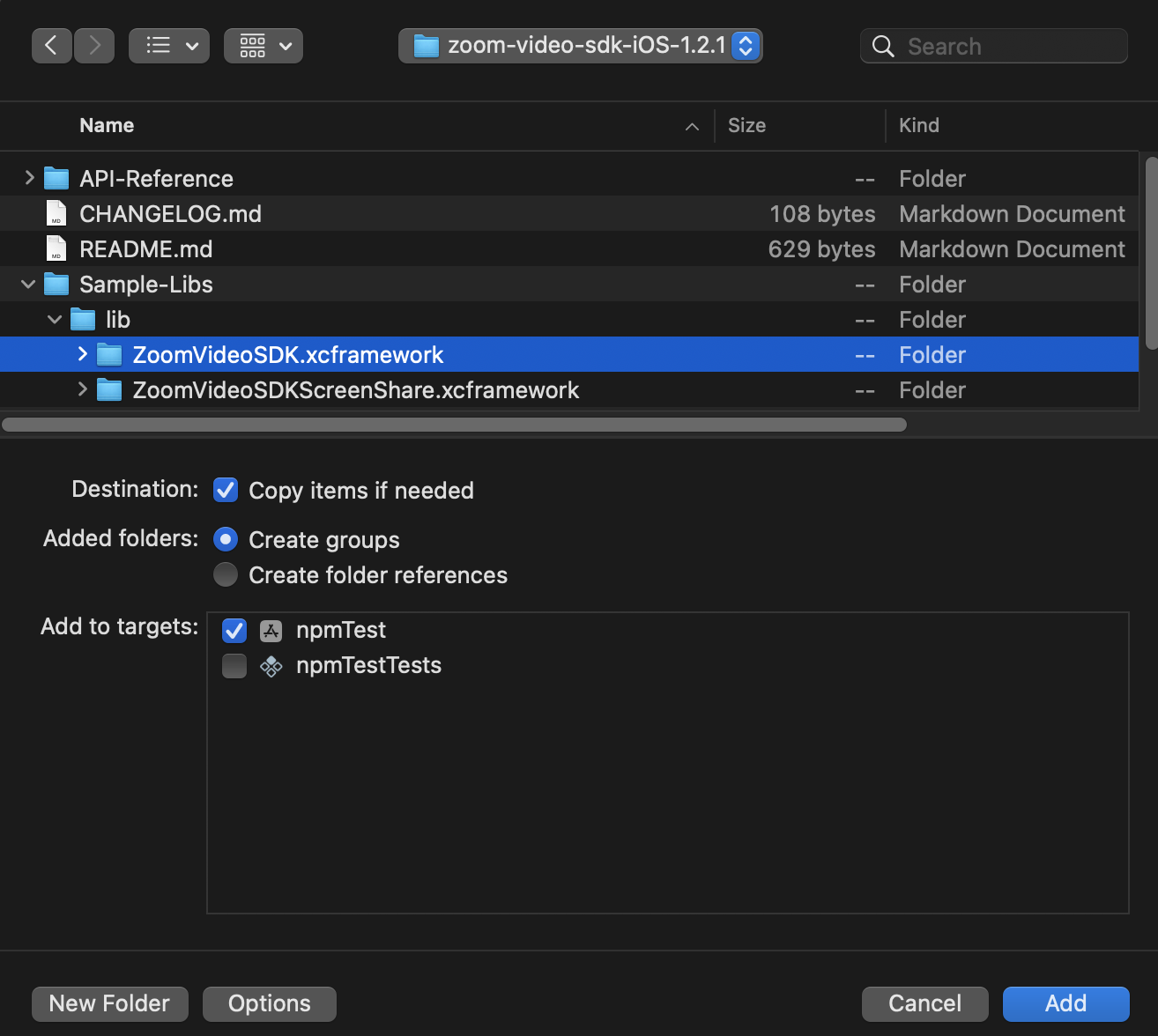Open the list view options dropdown
The height and width of the screenshot is (1036, 1158).
(x=169, y=46)
